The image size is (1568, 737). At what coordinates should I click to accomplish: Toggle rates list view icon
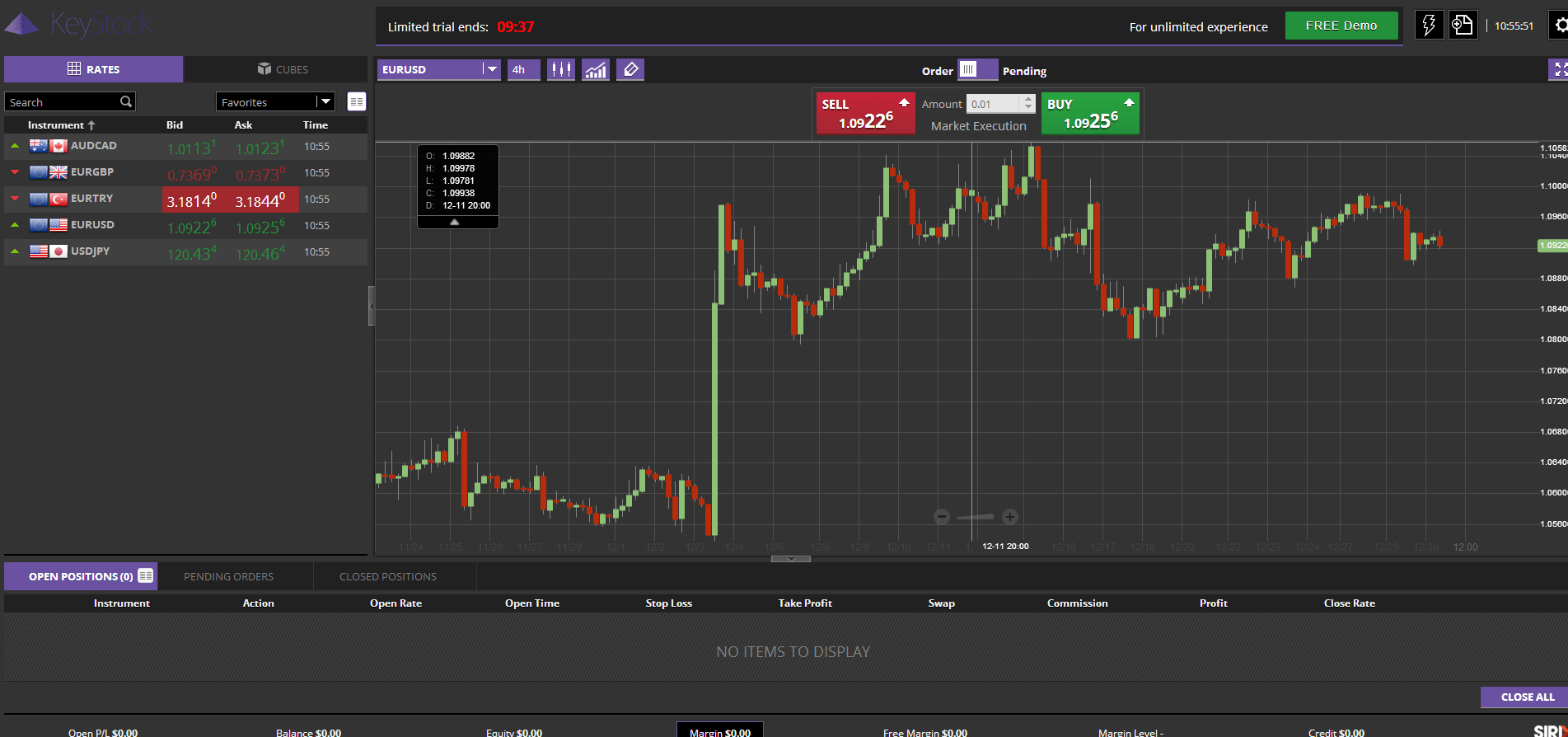click(x=357, y=101)
